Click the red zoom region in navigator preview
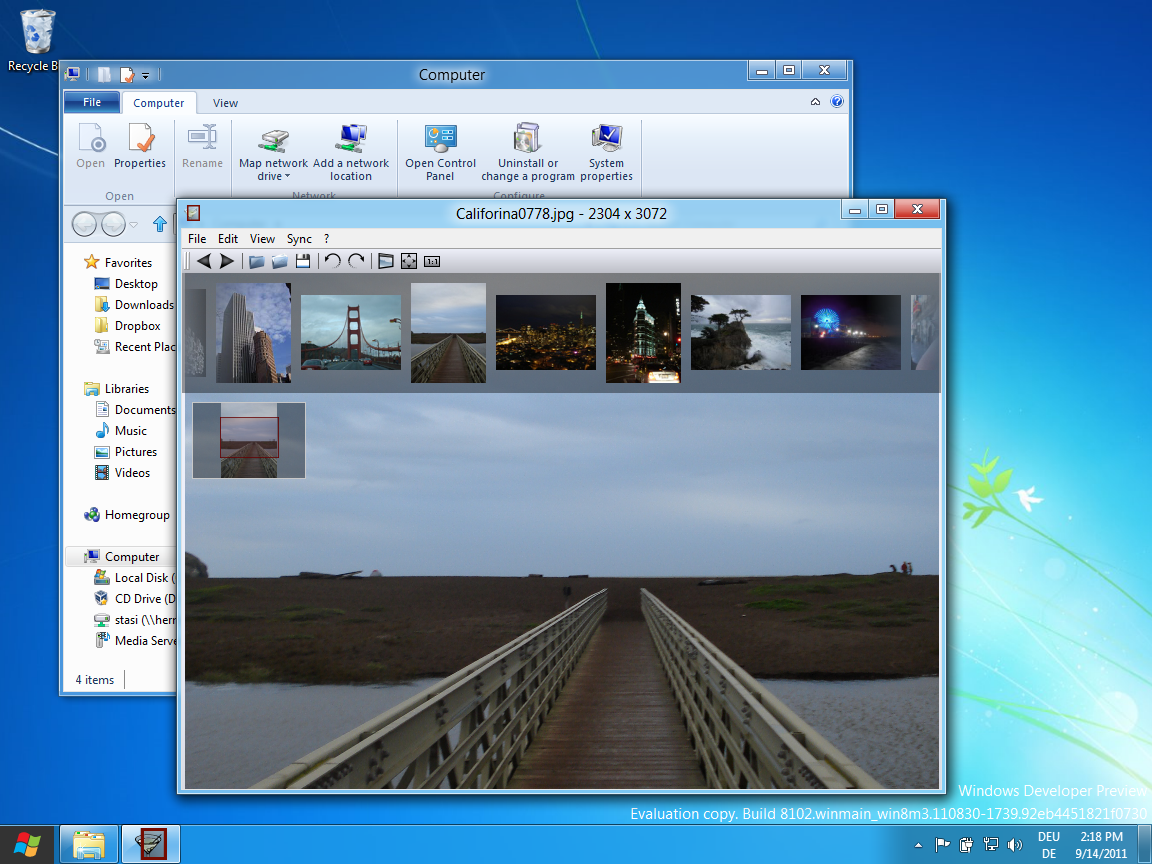This screenshot has width=1152, height=864. tap(249, 437)
